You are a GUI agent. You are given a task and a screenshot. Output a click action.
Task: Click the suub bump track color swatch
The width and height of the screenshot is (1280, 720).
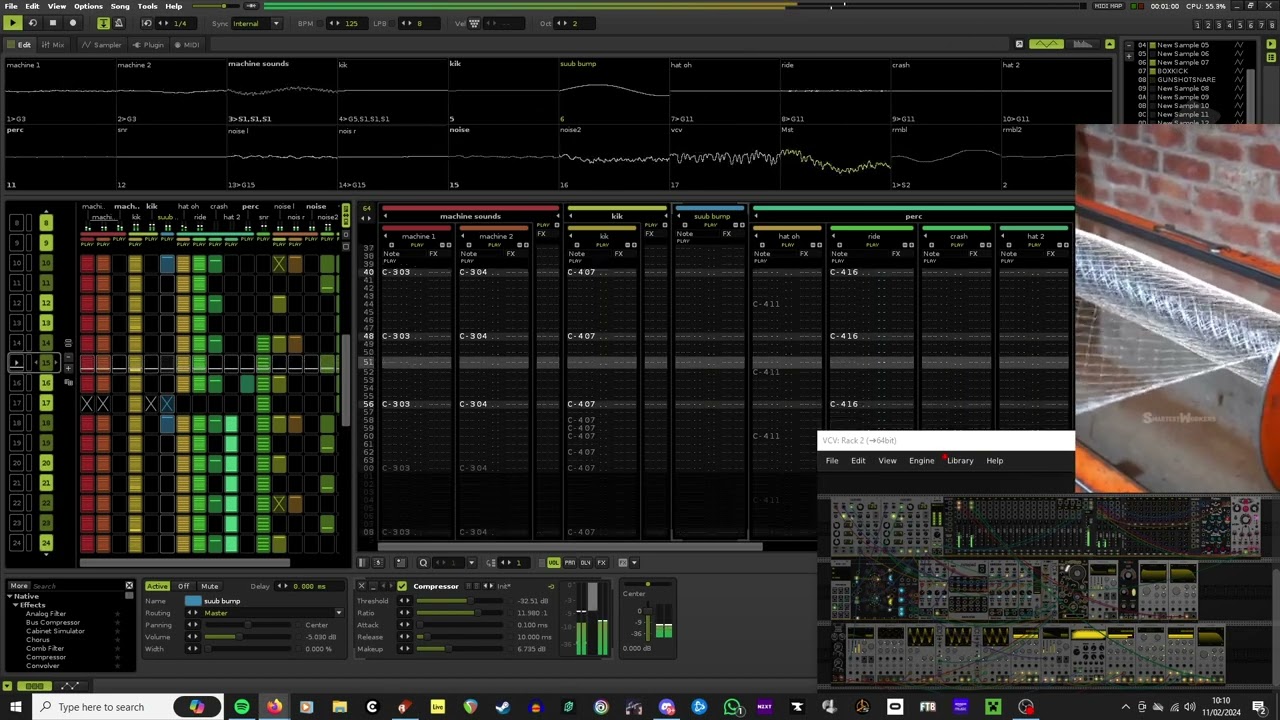coord(193,601)
